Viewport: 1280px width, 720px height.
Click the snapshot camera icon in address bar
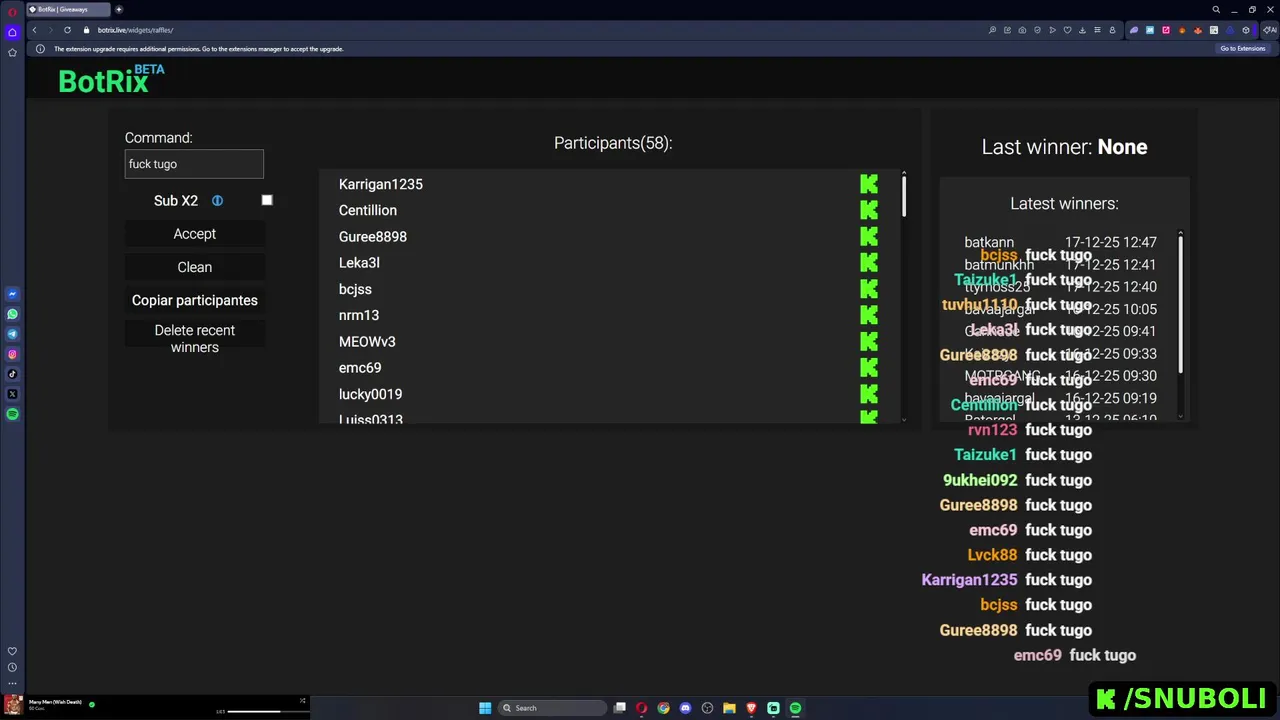coord(1022,30)
